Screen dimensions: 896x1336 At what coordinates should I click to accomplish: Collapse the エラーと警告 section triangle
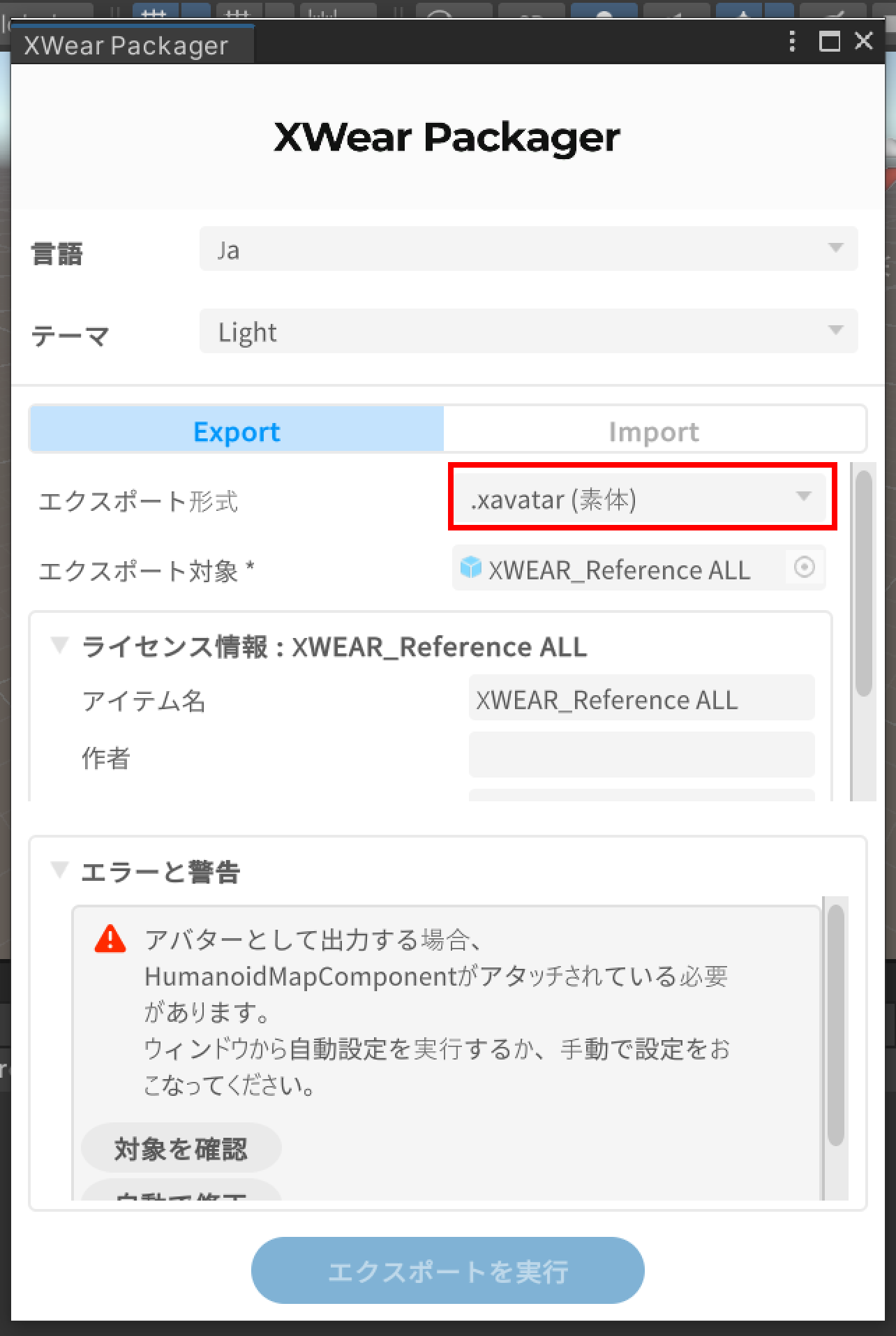pos(60,870)
